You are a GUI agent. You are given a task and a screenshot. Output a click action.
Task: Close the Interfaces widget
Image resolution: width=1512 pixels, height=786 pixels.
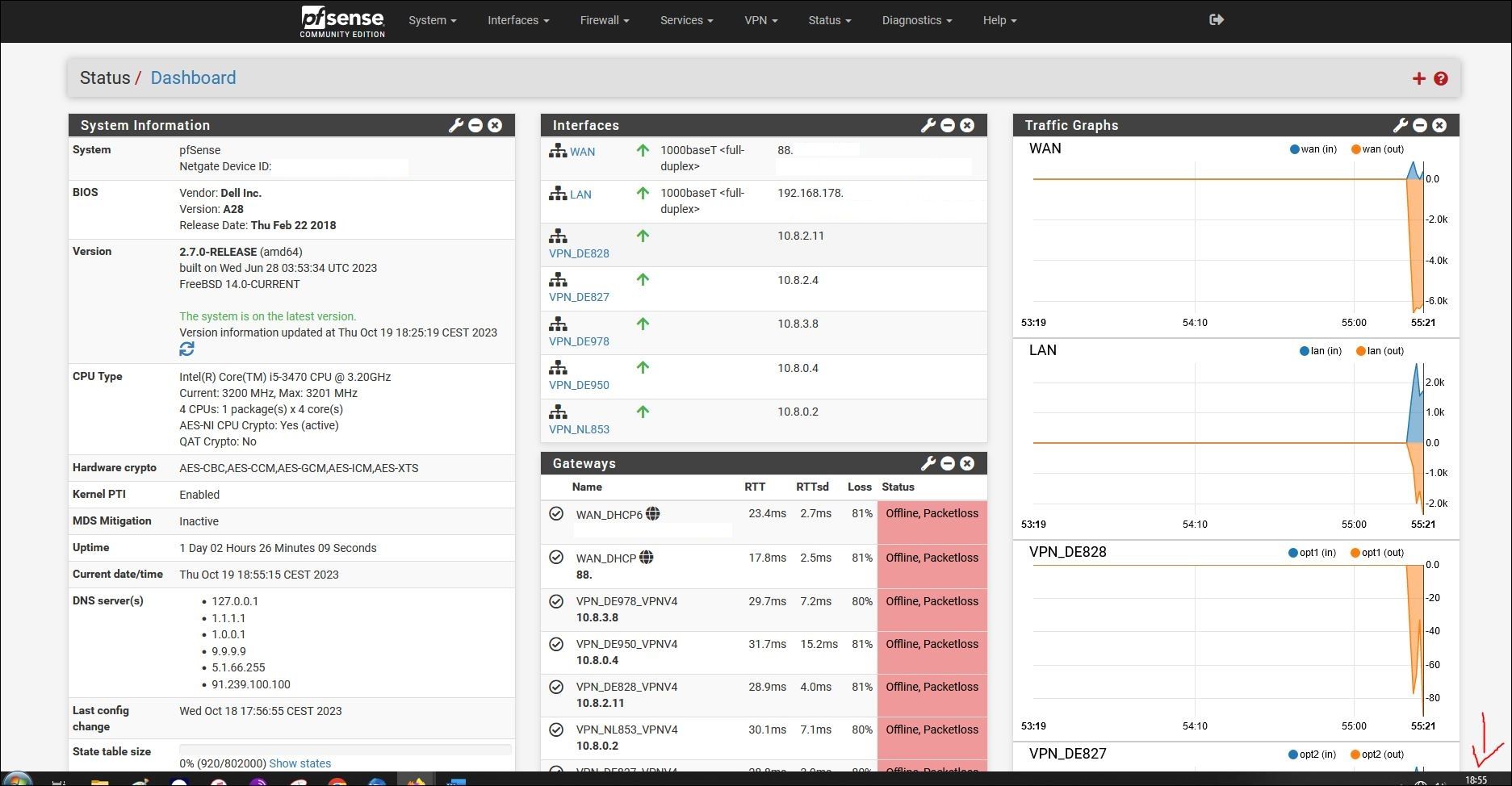click(x=967, y=125)
